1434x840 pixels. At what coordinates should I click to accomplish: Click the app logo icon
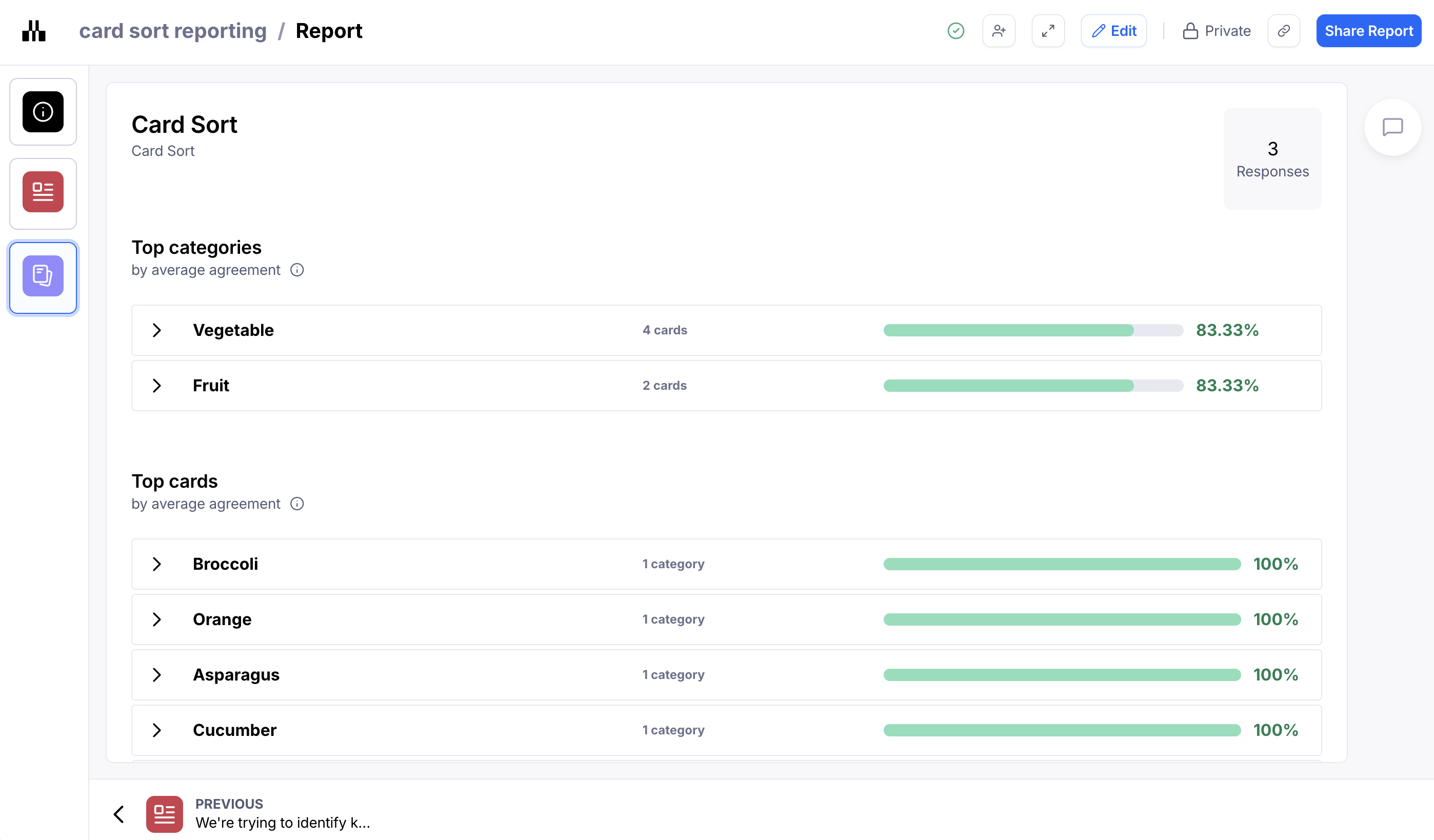[33, 31]
